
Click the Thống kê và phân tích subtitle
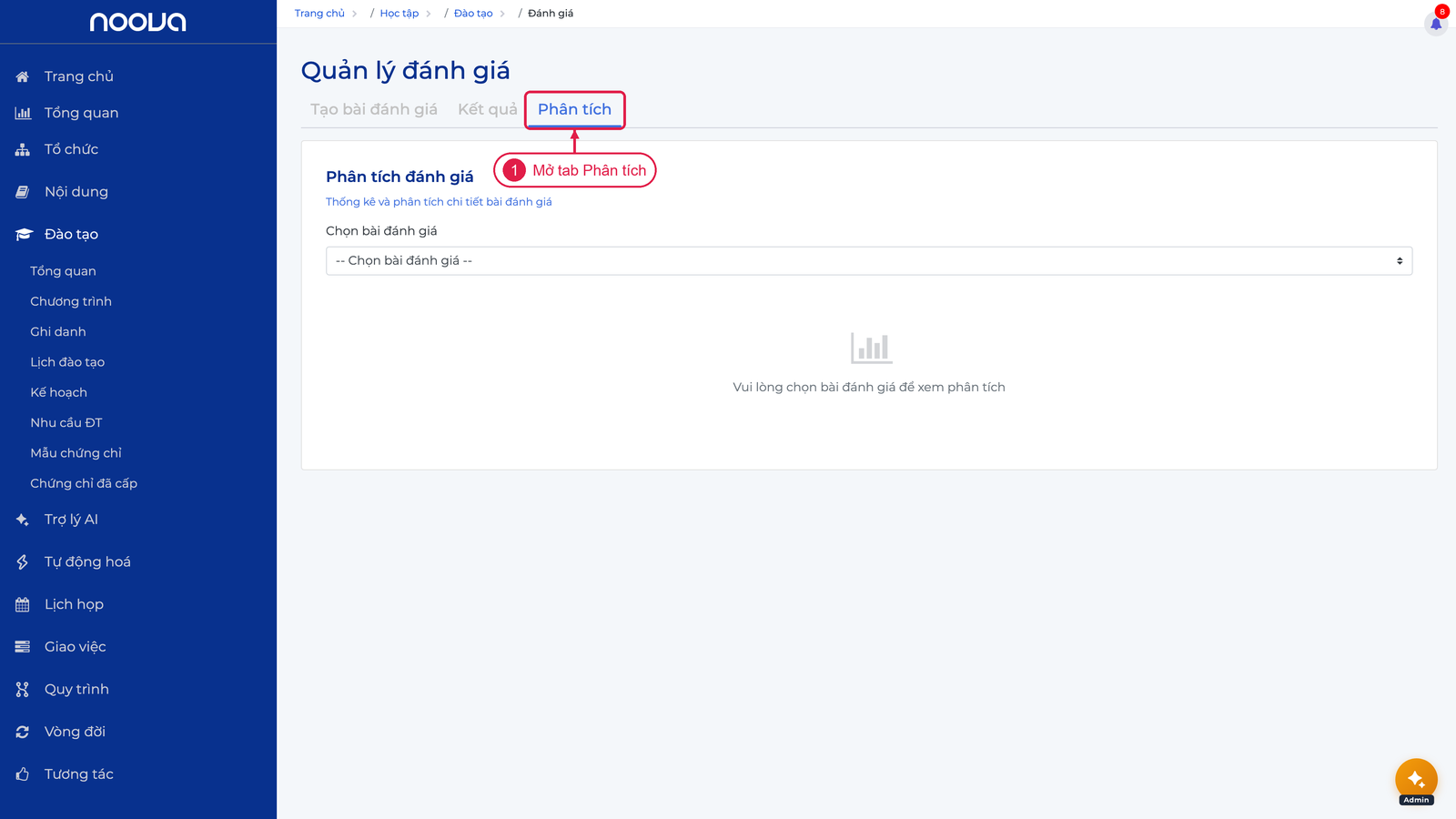pos(439,202)
